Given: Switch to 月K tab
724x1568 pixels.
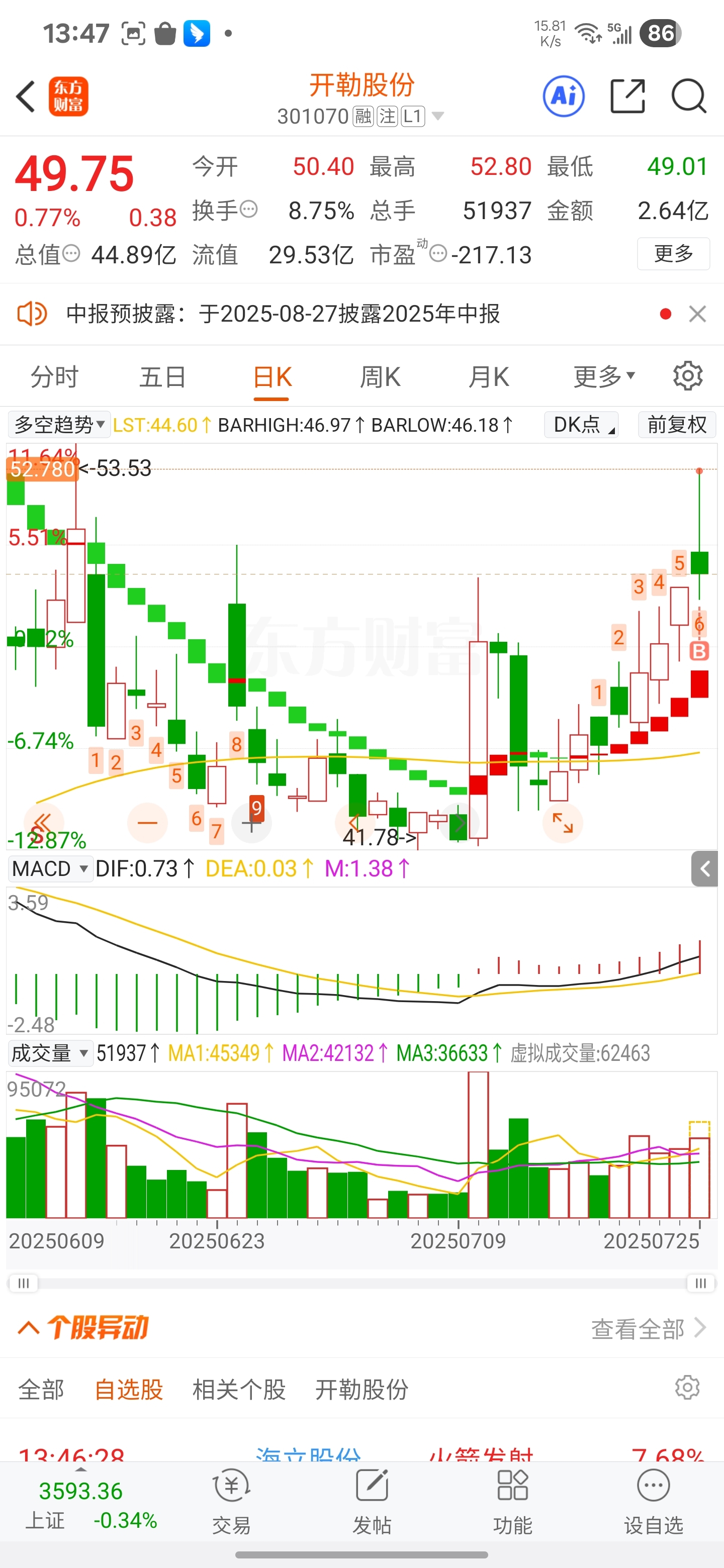Looking at the screenshot, I should 488,377.
